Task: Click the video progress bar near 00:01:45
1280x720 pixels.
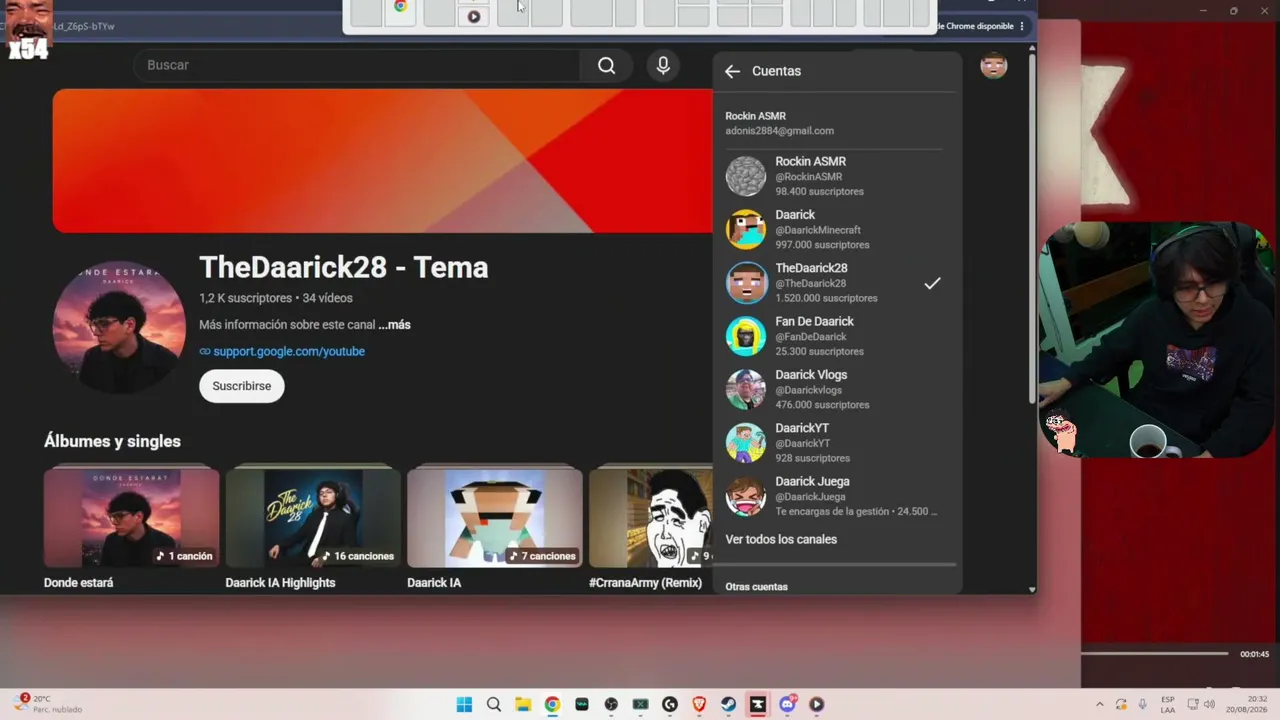Action: pyautogui.click(x=1155, y=654)
